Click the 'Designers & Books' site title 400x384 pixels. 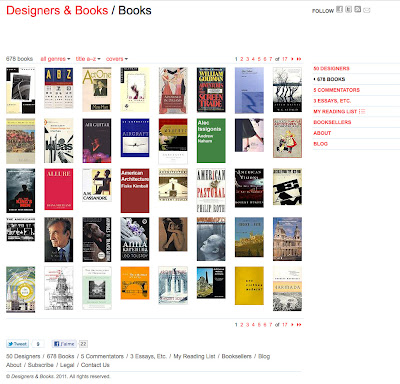57,10
